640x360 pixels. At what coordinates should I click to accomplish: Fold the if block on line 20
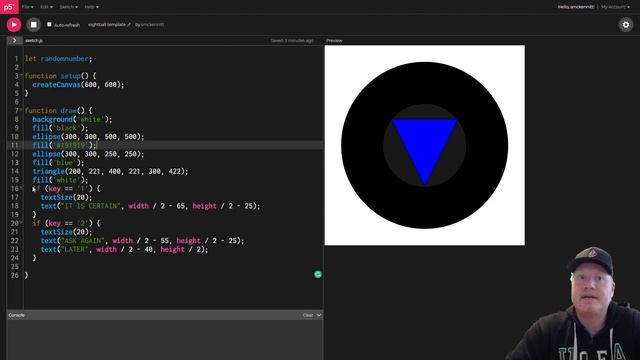21,223
